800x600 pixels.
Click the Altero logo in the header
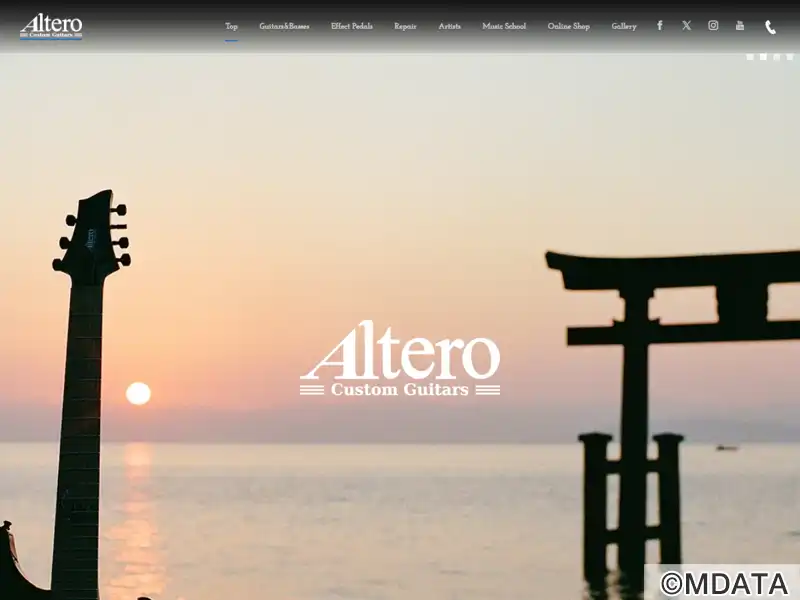[x=51, y=26]
